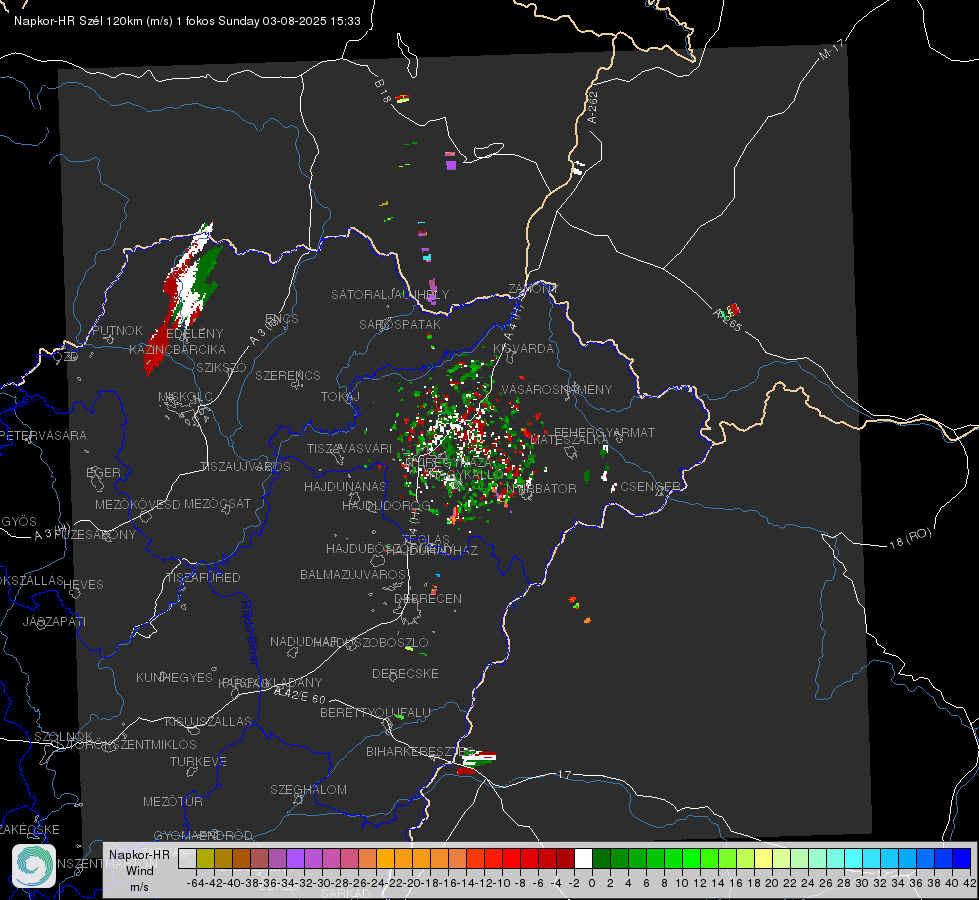979x900 pixels.
Task: Click the TISZAVASVÁRI label
Action: tap(350, 449)
